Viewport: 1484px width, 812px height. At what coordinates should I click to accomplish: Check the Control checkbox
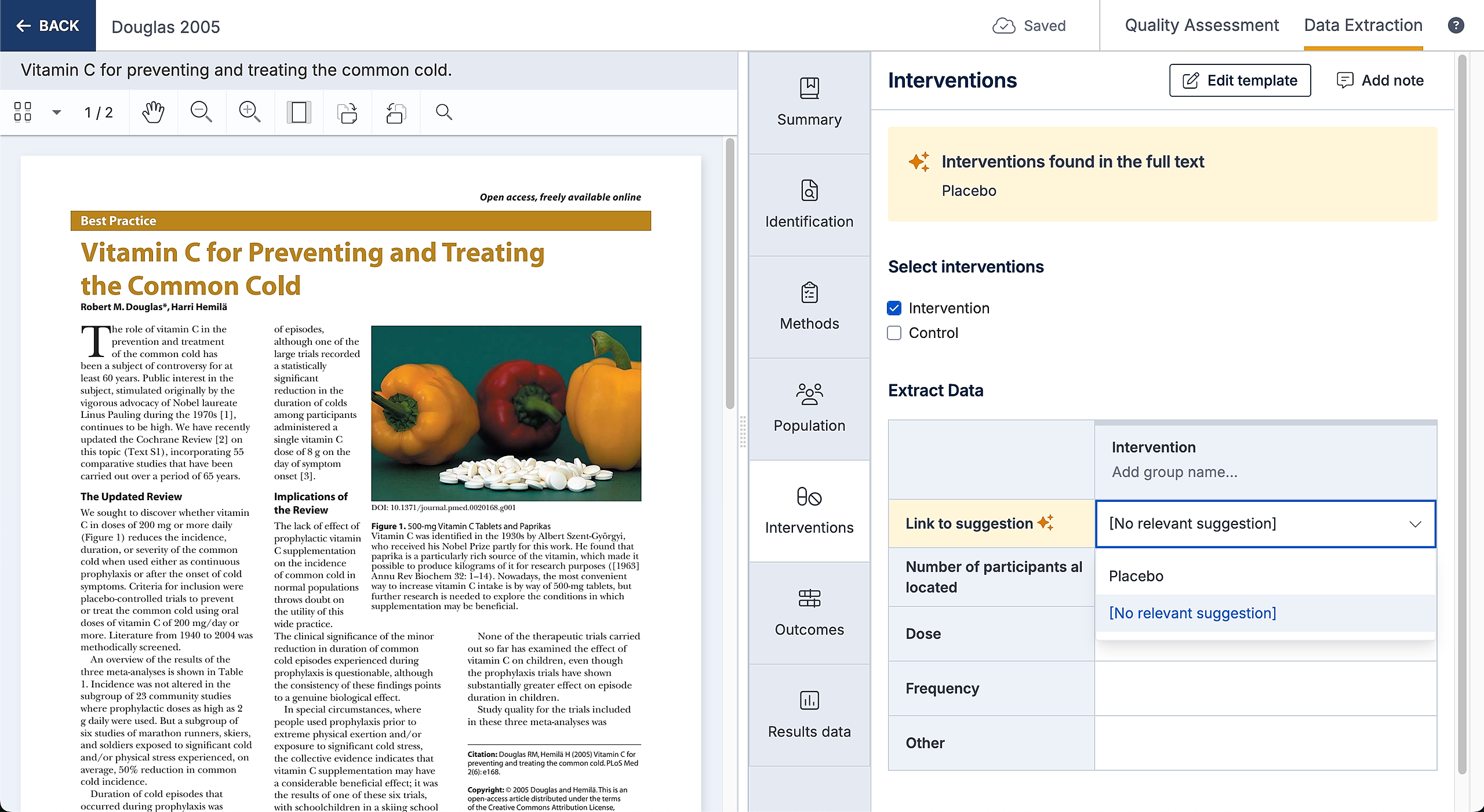[x=894, y=333]
